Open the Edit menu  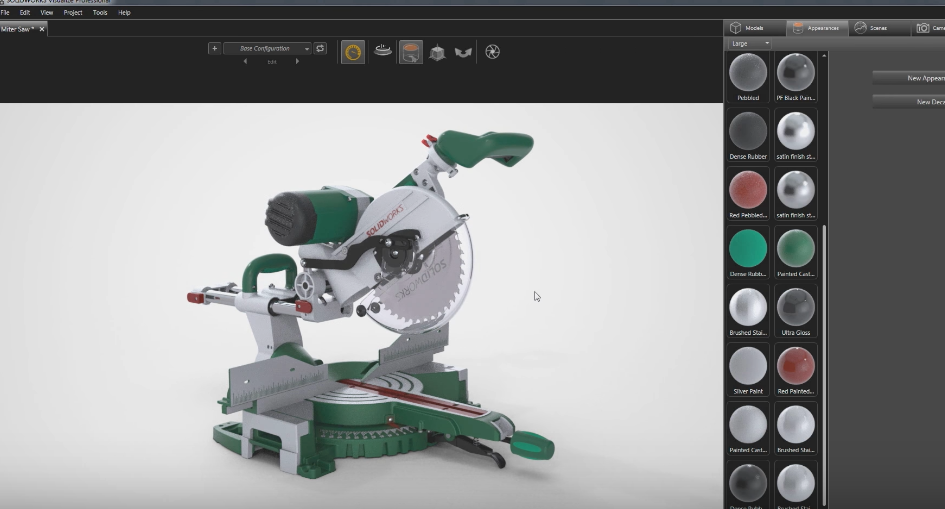click(25, 12)
